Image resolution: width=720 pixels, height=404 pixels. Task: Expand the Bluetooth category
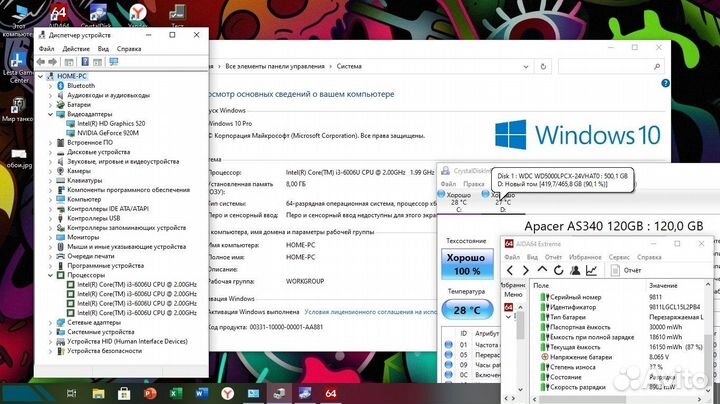pyautogui.click(x=51, y=86)
